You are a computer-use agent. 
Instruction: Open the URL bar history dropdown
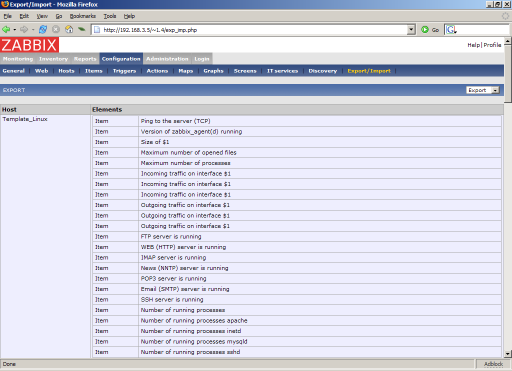(411, 30)
